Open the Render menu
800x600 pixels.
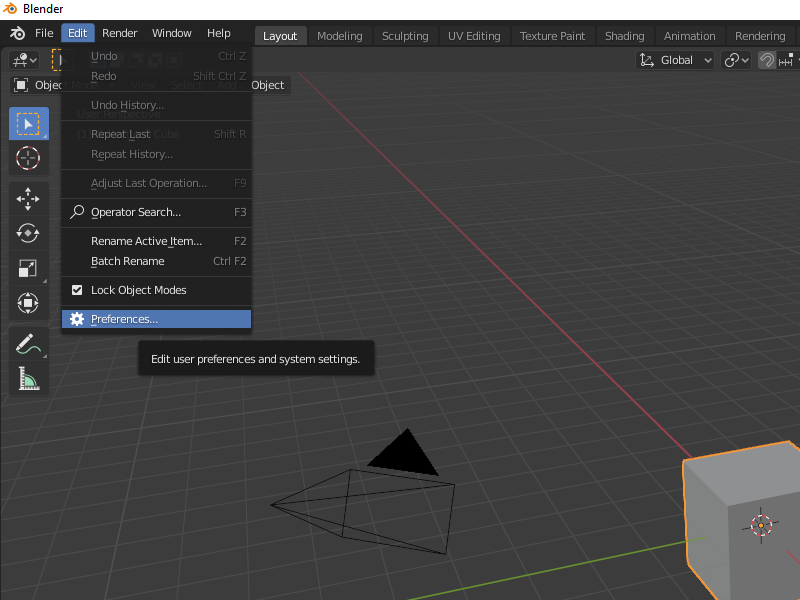click(x=119, y=33)
